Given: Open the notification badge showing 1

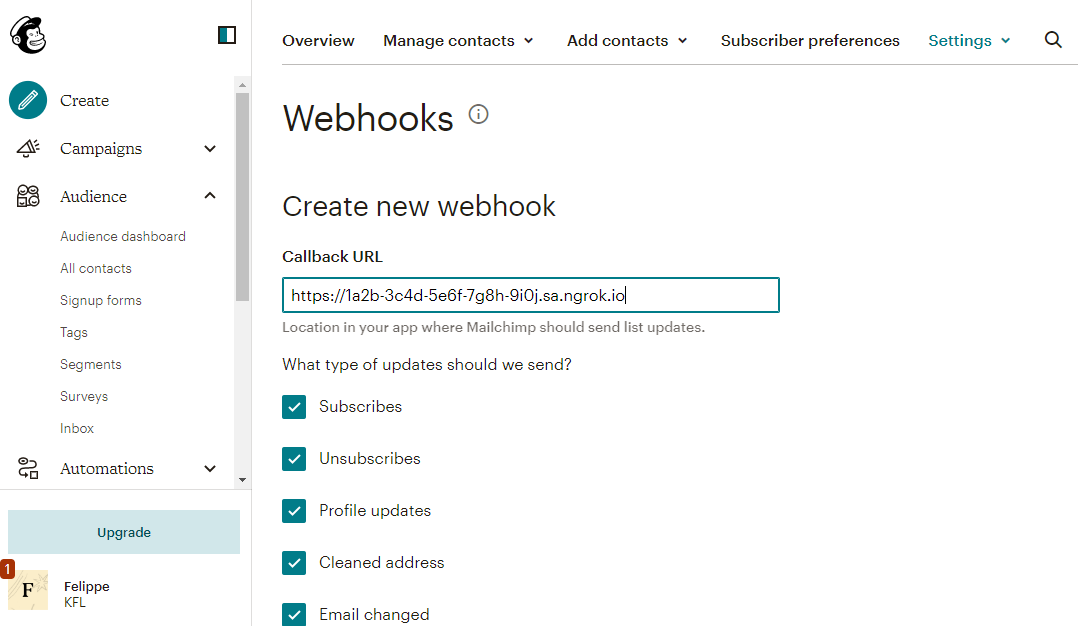Looking at the screenshot, I should pos(7,568).
